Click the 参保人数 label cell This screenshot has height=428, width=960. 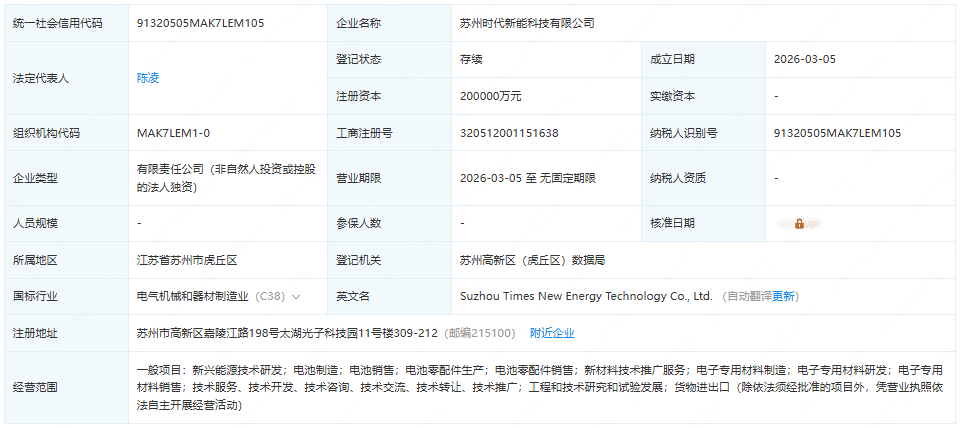389,223
